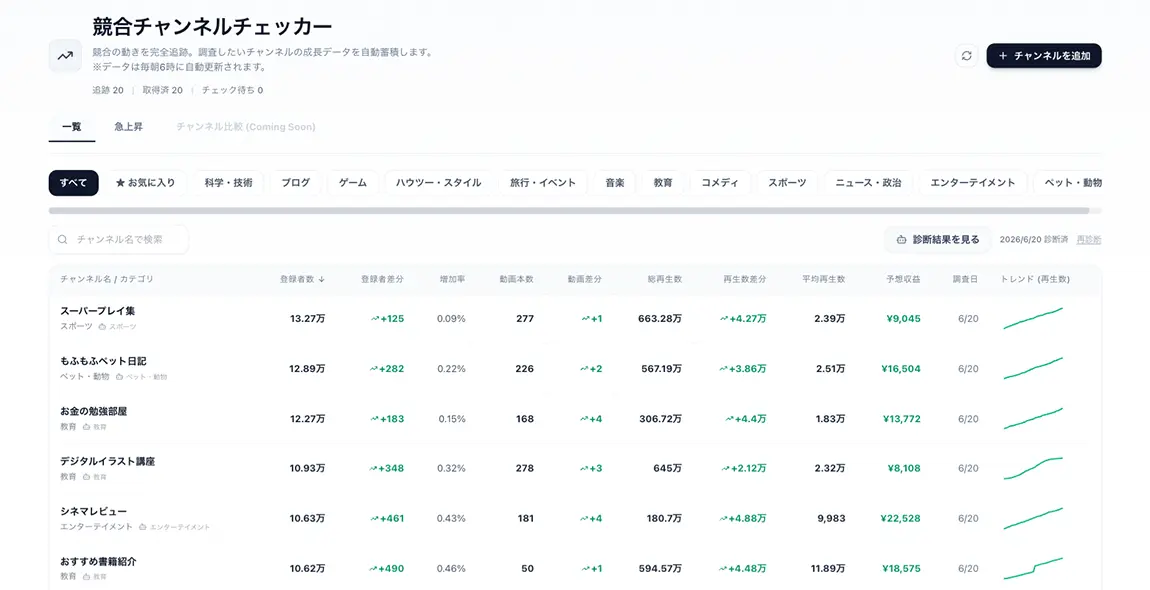Click the 再診断 link
1150x590 pixels.
coord(1088,240)
